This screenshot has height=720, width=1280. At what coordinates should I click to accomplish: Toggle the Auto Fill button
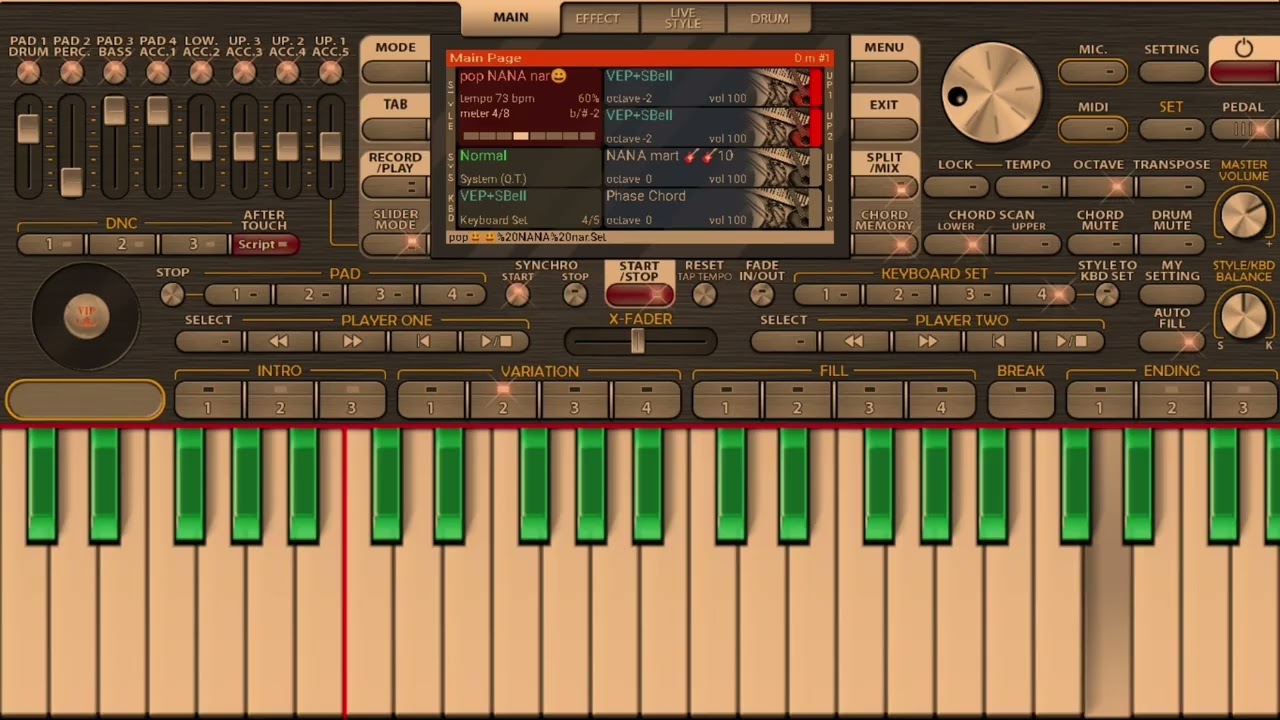point(1172,341)
